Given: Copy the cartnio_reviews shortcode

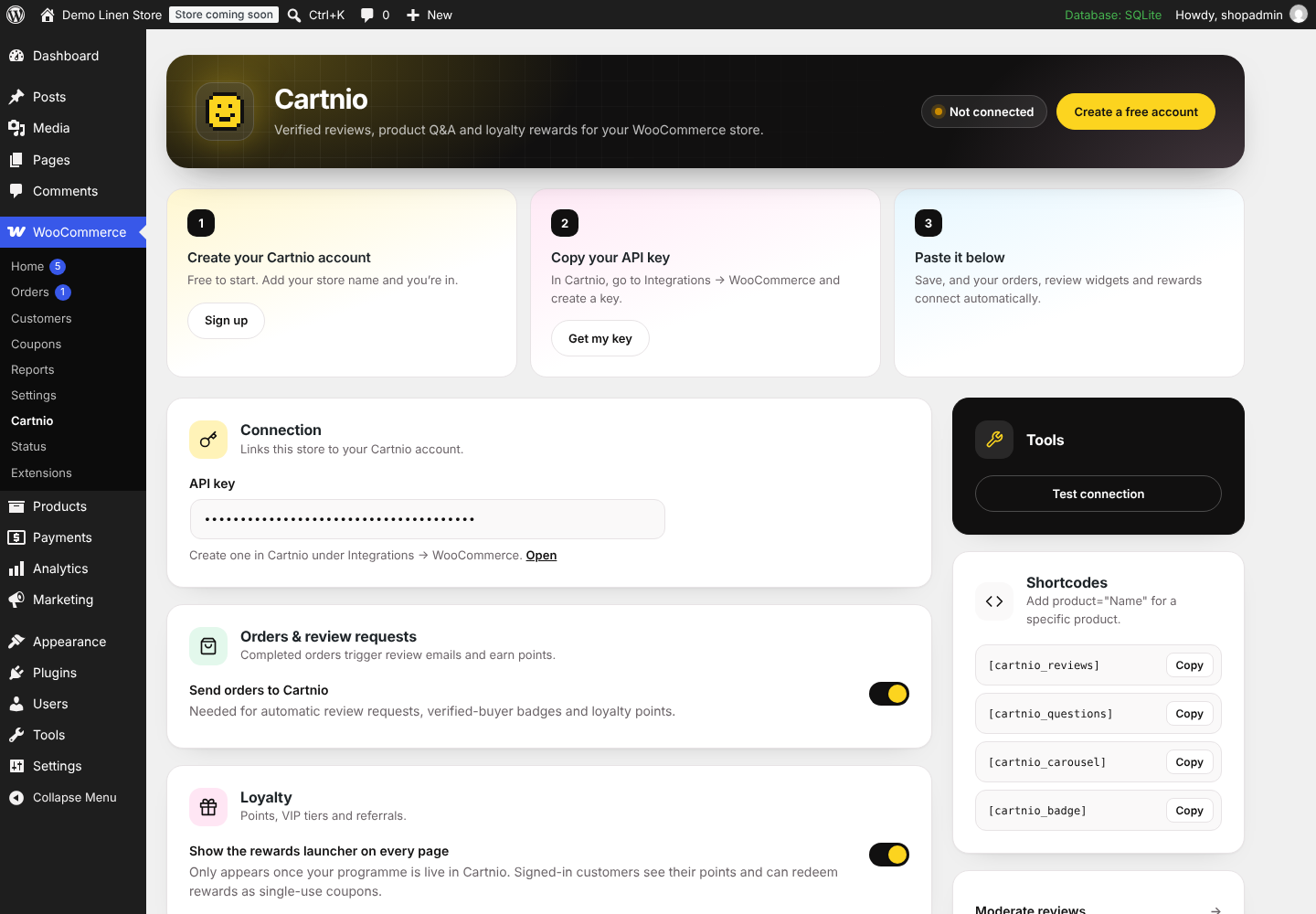Looking at the screenshot, I should (x=1189, y=665).
